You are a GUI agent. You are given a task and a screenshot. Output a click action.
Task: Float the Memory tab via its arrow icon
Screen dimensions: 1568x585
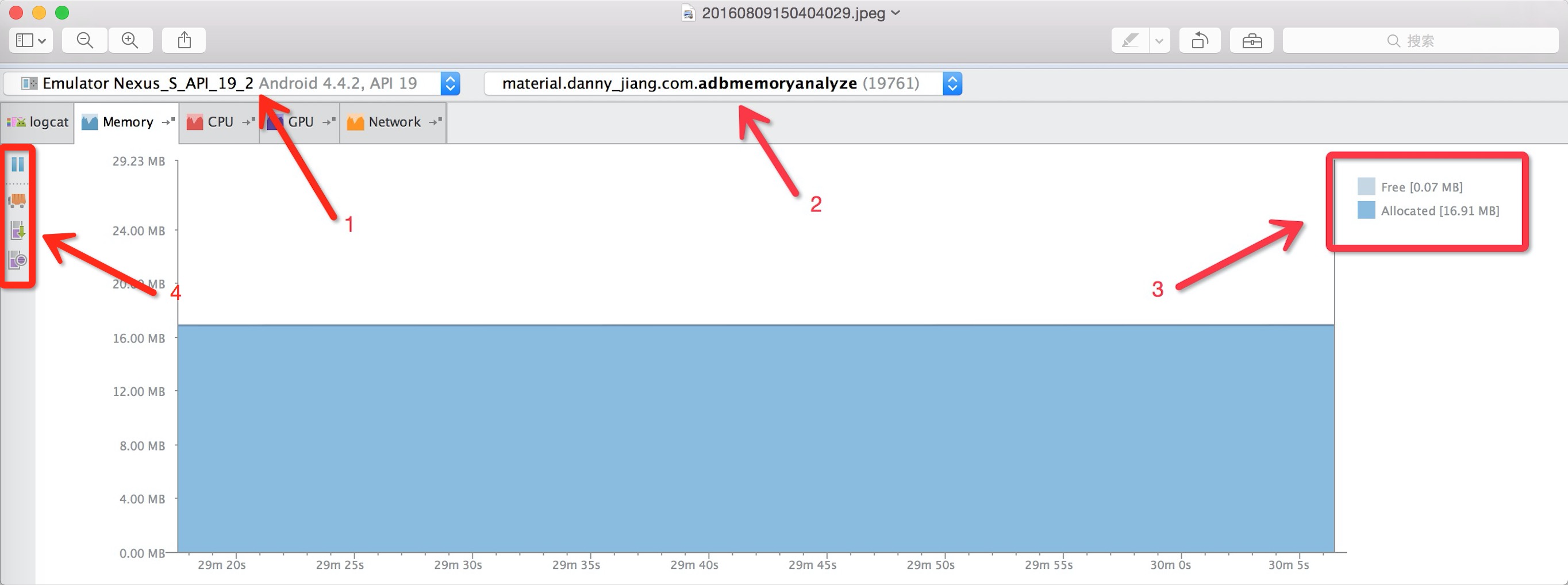168,122
